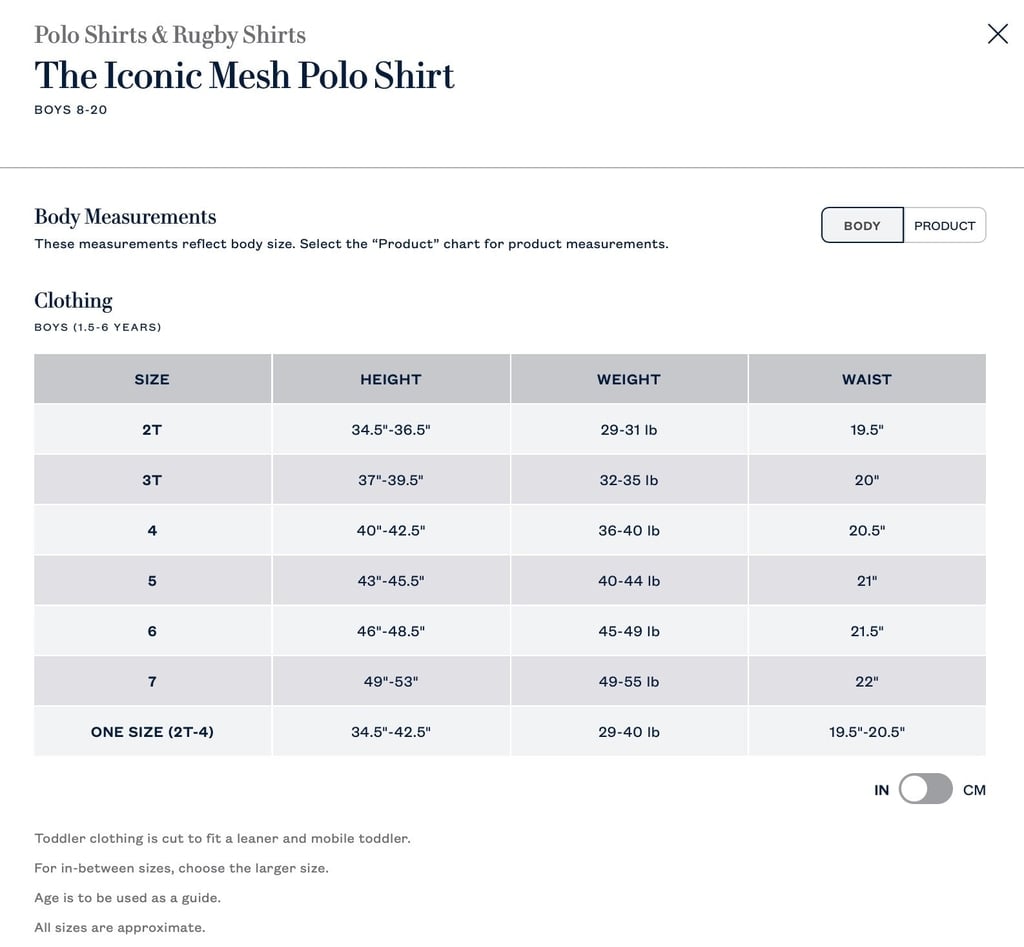Close the size chart dialog
The image size is (1024, 947).
coord(997,34)
